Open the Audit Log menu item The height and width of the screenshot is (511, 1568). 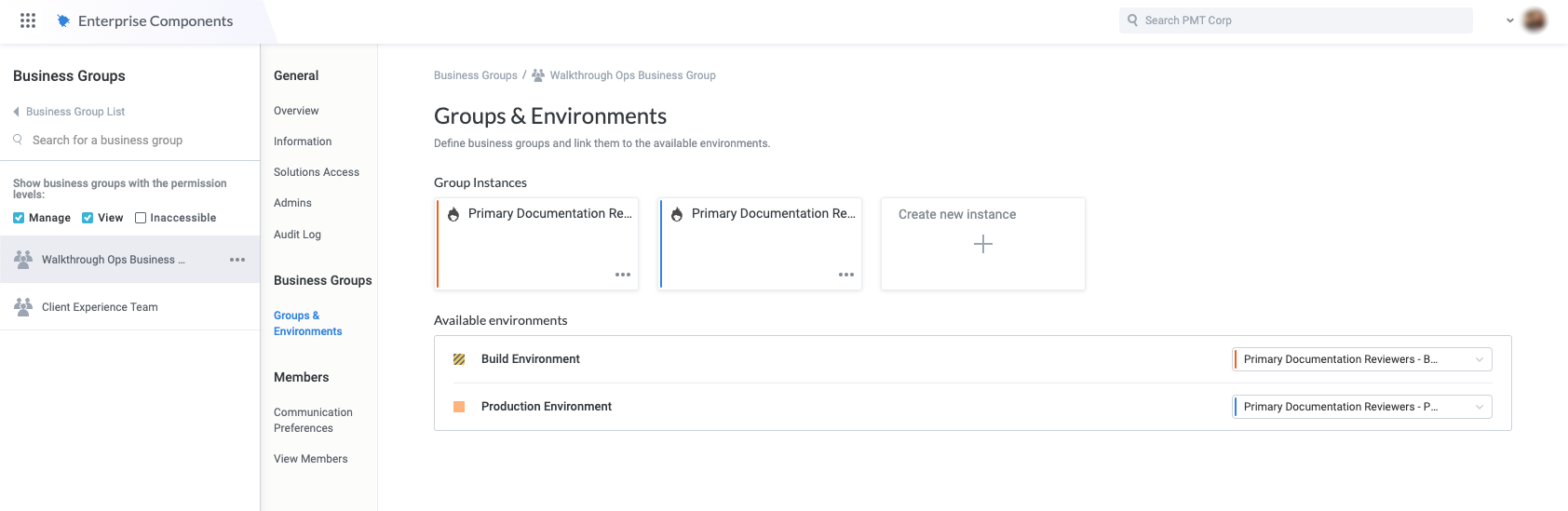pos(297,235)
